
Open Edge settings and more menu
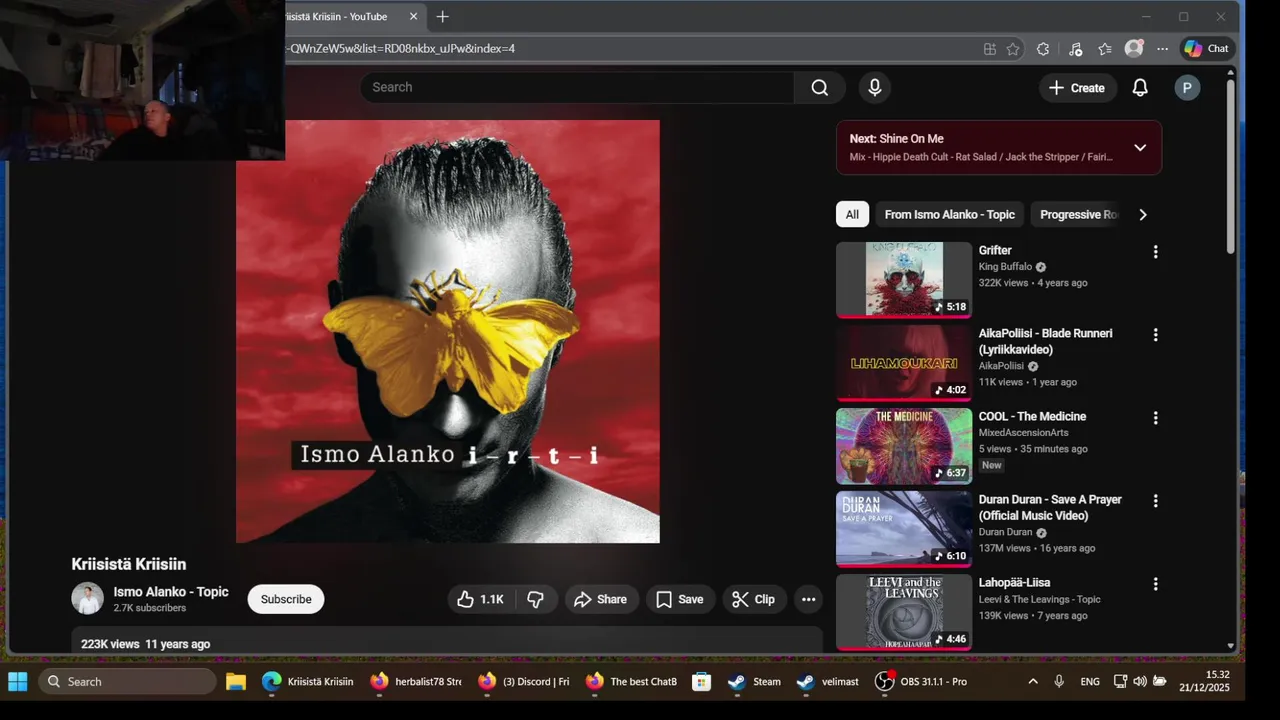click(1162, 48)
